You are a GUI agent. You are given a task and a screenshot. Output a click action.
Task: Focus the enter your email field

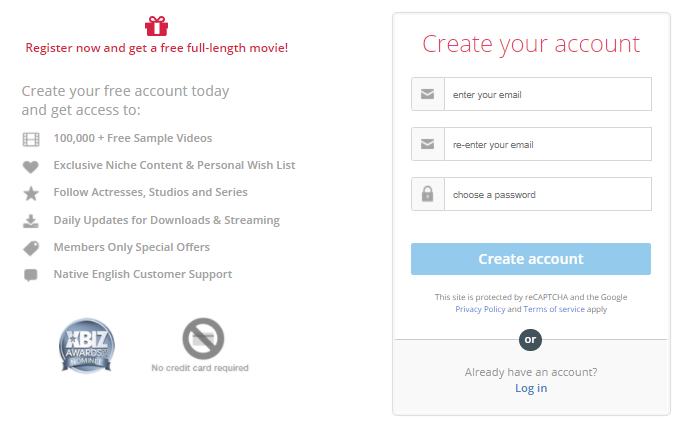tap(547, 94)
